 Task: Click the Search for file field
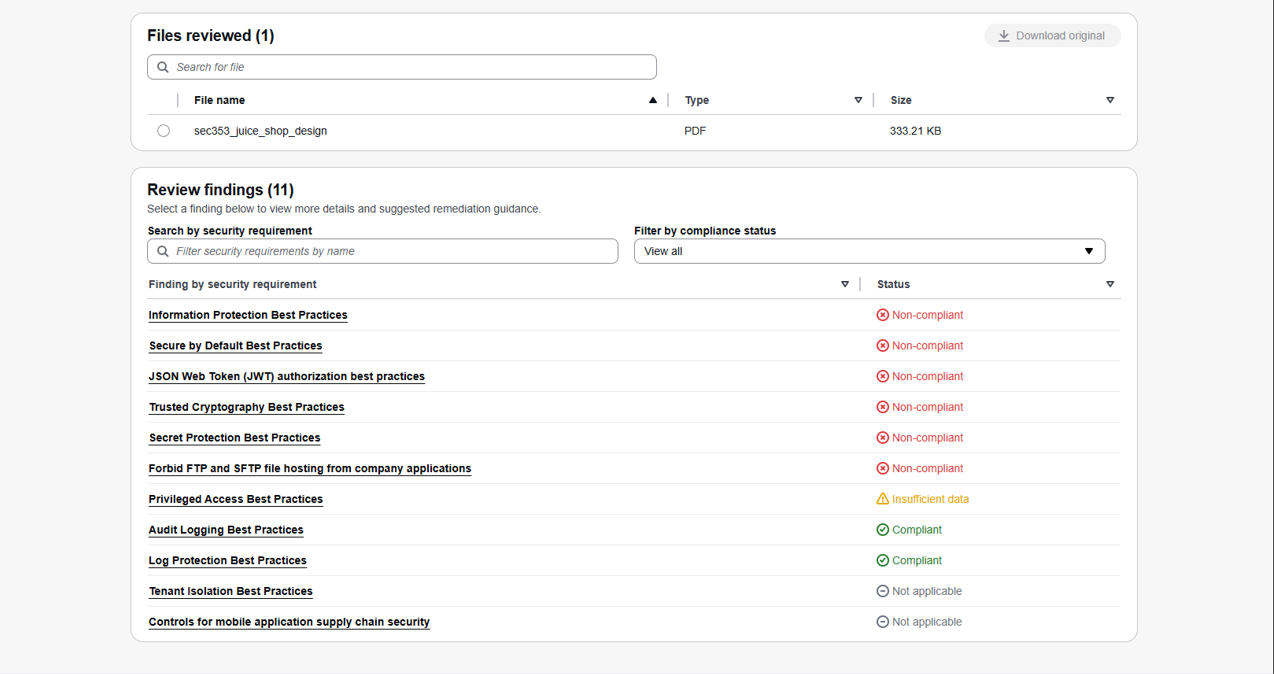point(402,67)
